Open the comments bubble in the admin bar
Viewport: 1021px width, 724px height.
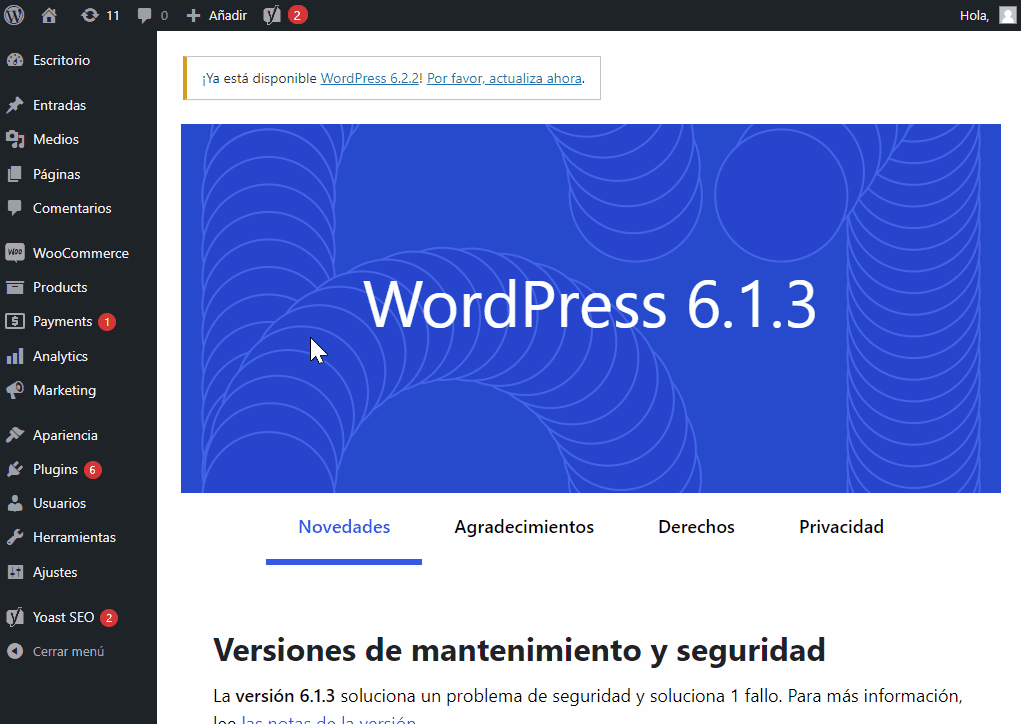tap(144, 16)
